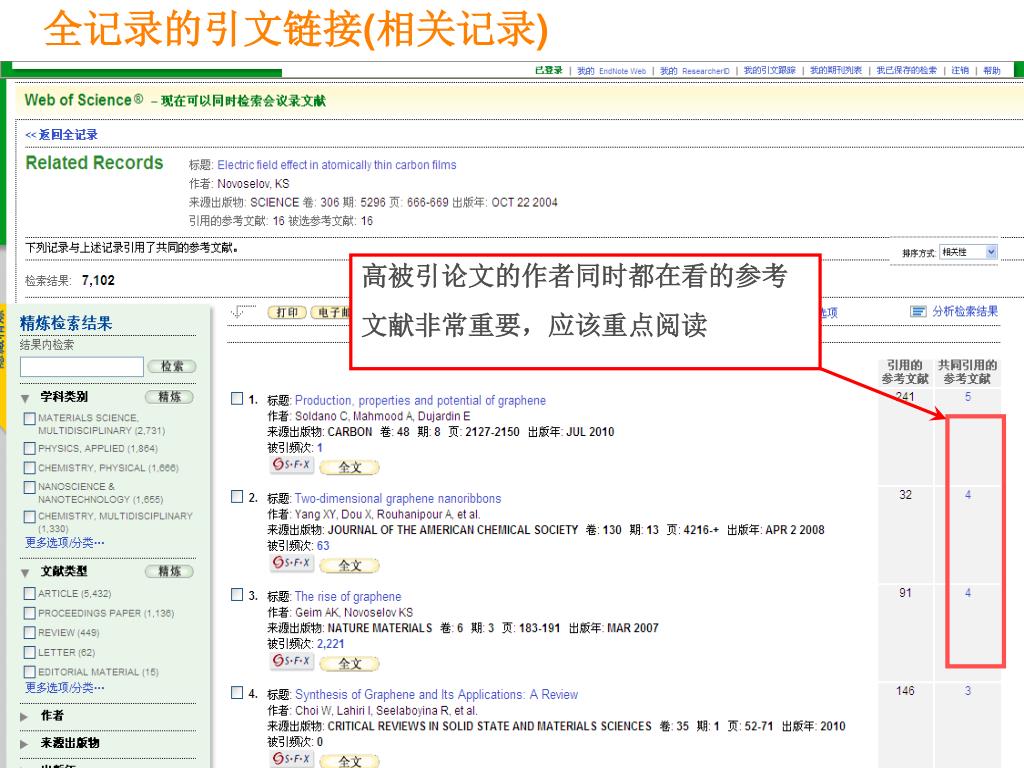Click 全文 button for record 2
The height and width of the screenshot is (768, 1024).
[x=349, y=565]
